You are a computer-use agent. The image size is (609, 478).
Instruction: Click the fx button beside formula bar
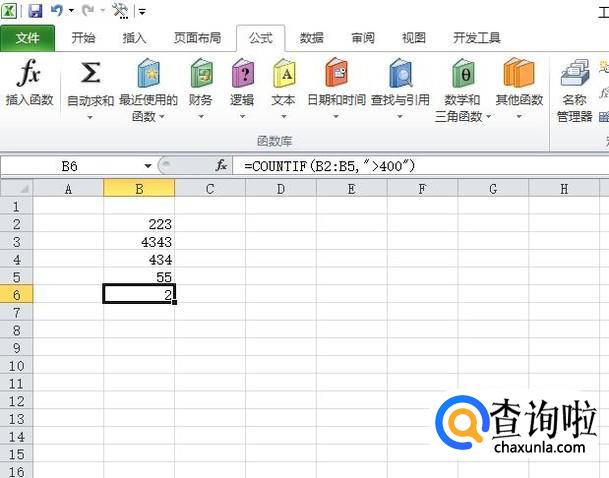coord(221,166)
